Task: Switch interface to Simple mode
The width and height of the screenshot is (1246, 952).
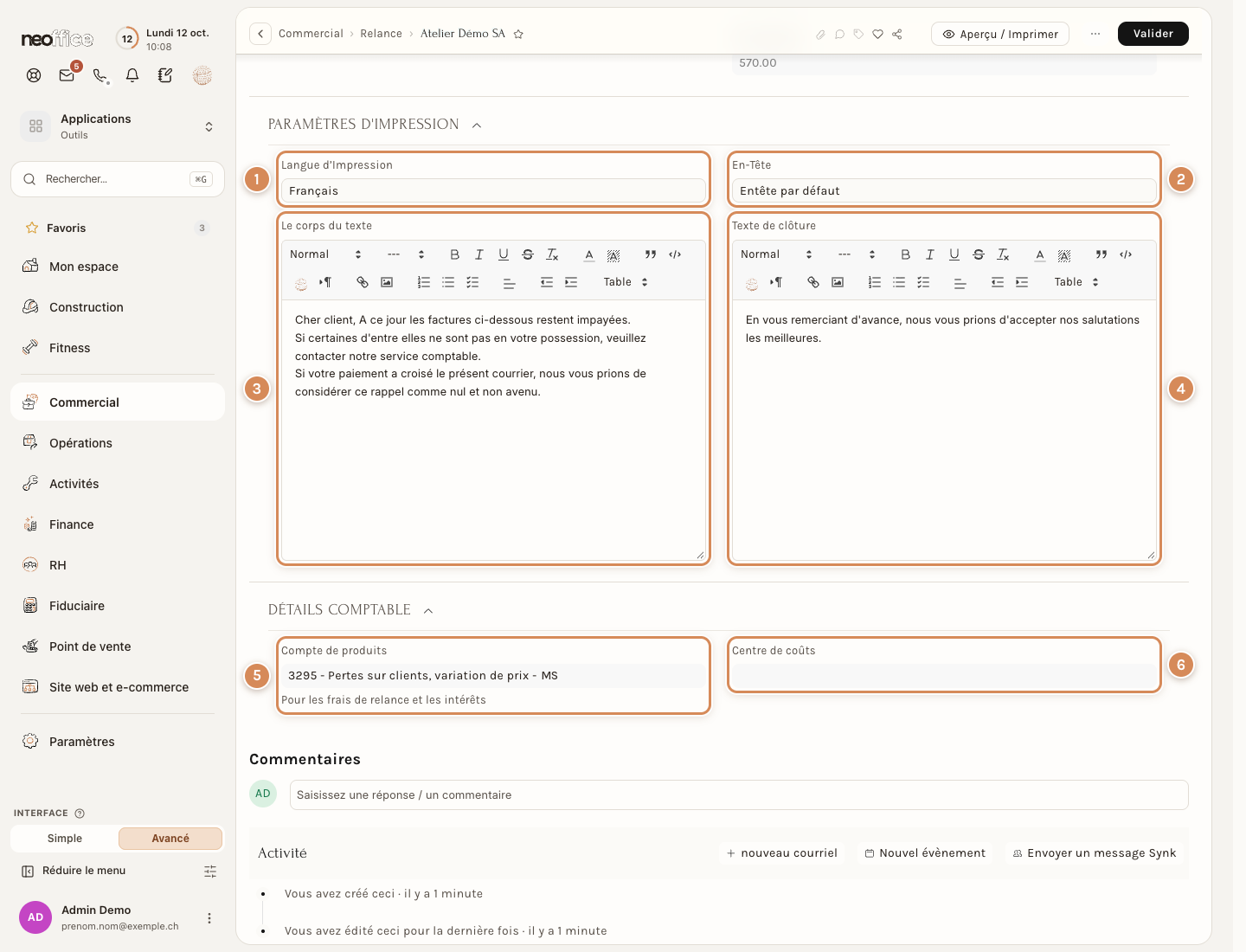Action: click(x=65, y=839)
